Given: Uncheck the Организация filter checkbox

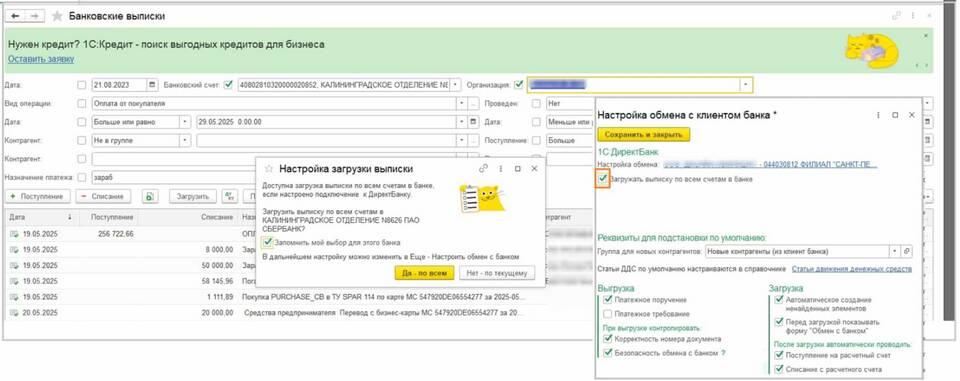Looking at the screenshot, I should click(x=519, y=85).
